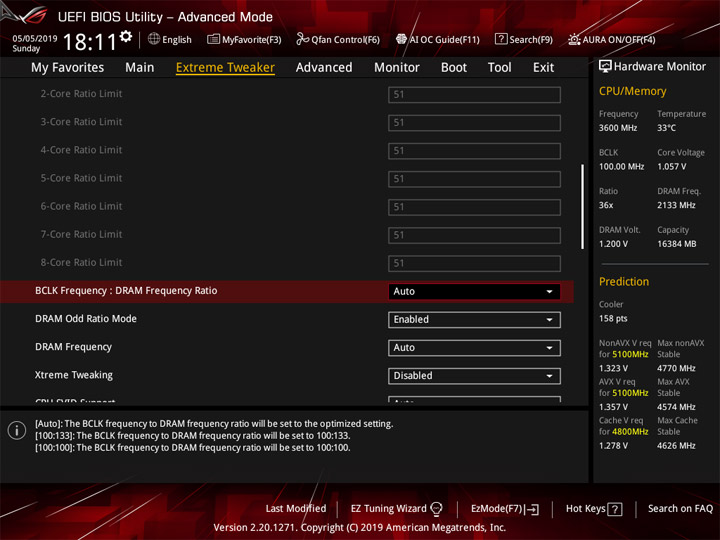Toggle AURA lighting icon
This screenshot has width=720, height=540.
(x=574, y=39)
